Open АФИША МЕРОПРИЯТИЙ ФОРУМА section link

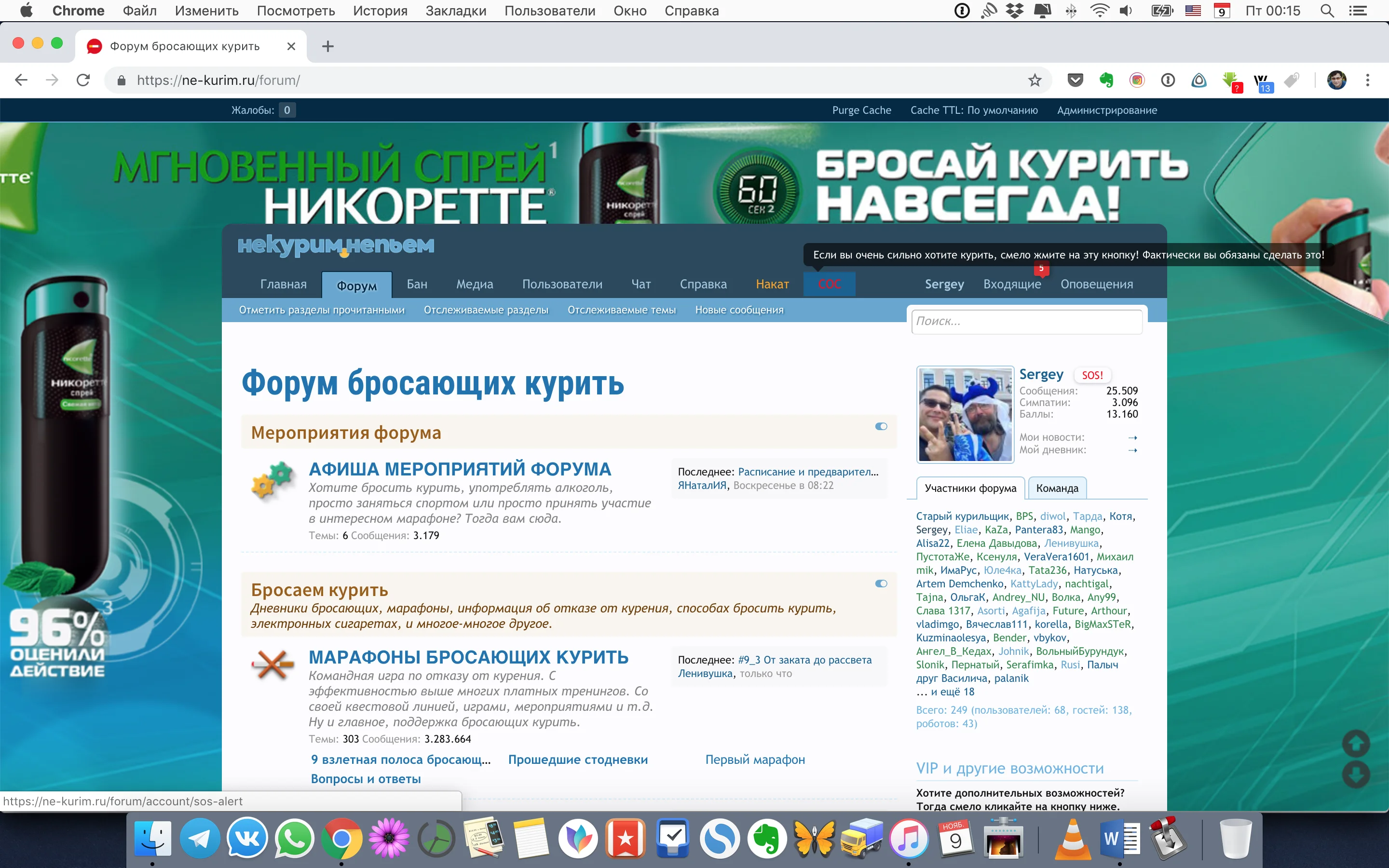click(x=460, y=469)
